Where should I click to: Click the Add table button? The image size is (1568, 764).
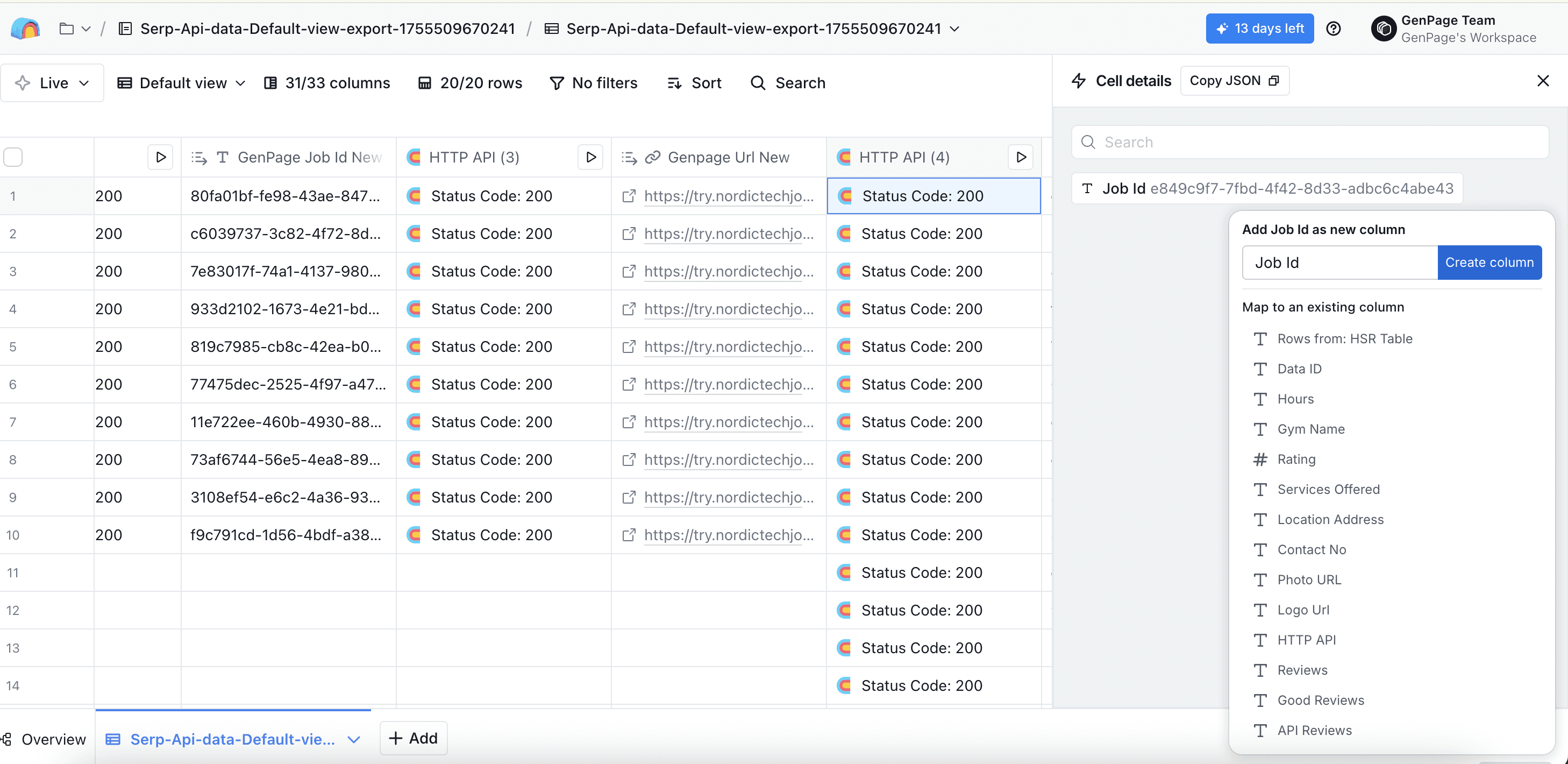(414, 738)
